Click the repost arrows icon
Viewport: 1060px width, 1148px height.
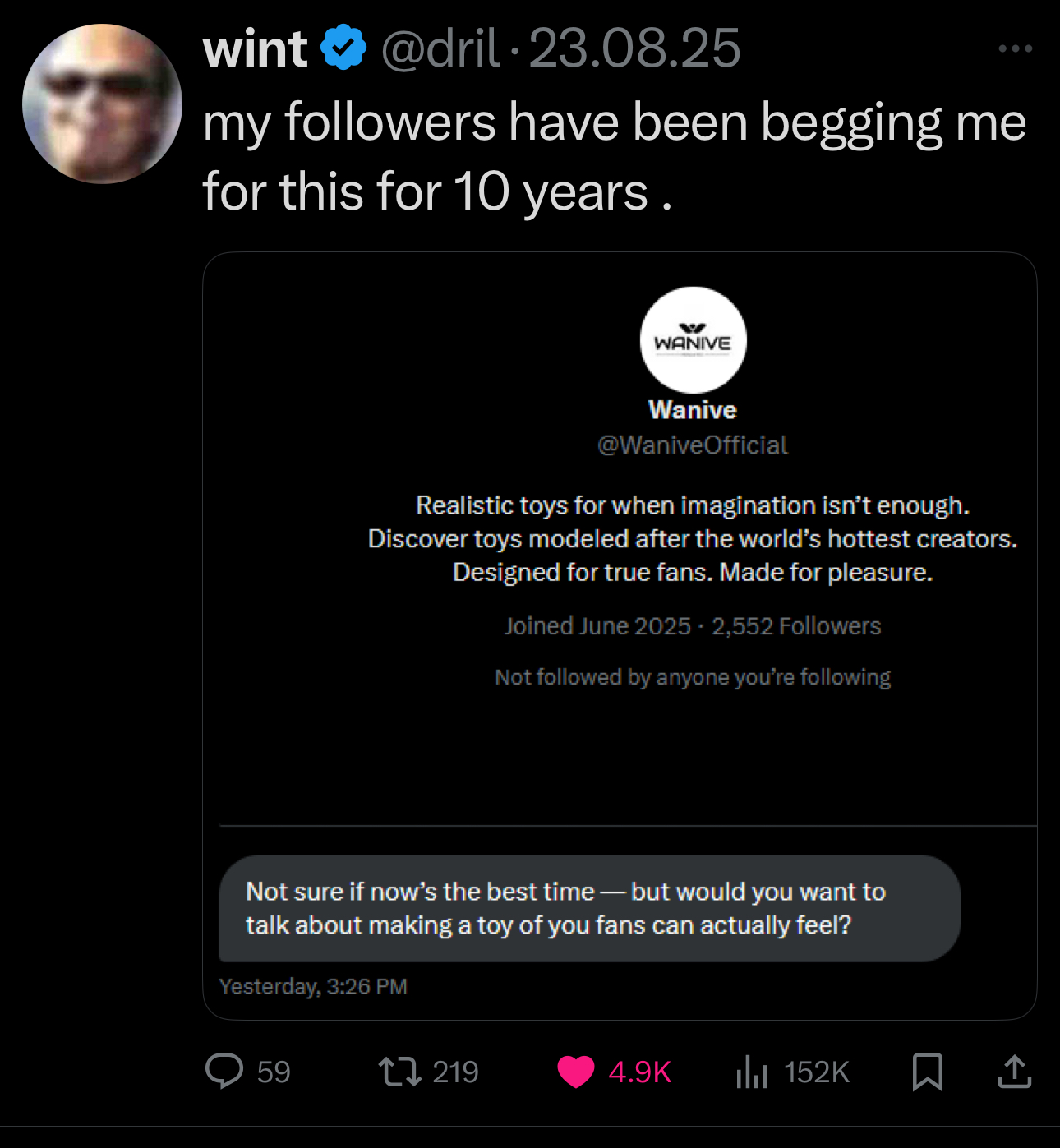pyautogui.click(x=399, y=1072)
